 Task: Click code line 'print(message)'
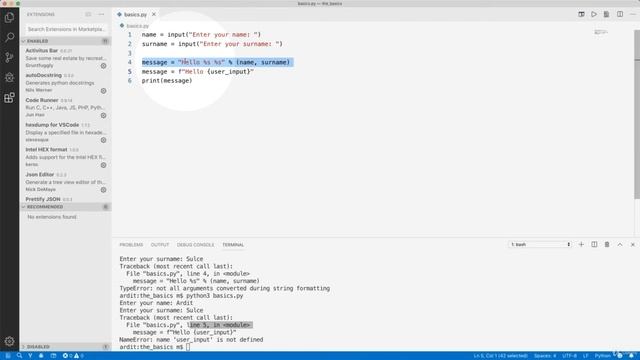click(167, 81)
